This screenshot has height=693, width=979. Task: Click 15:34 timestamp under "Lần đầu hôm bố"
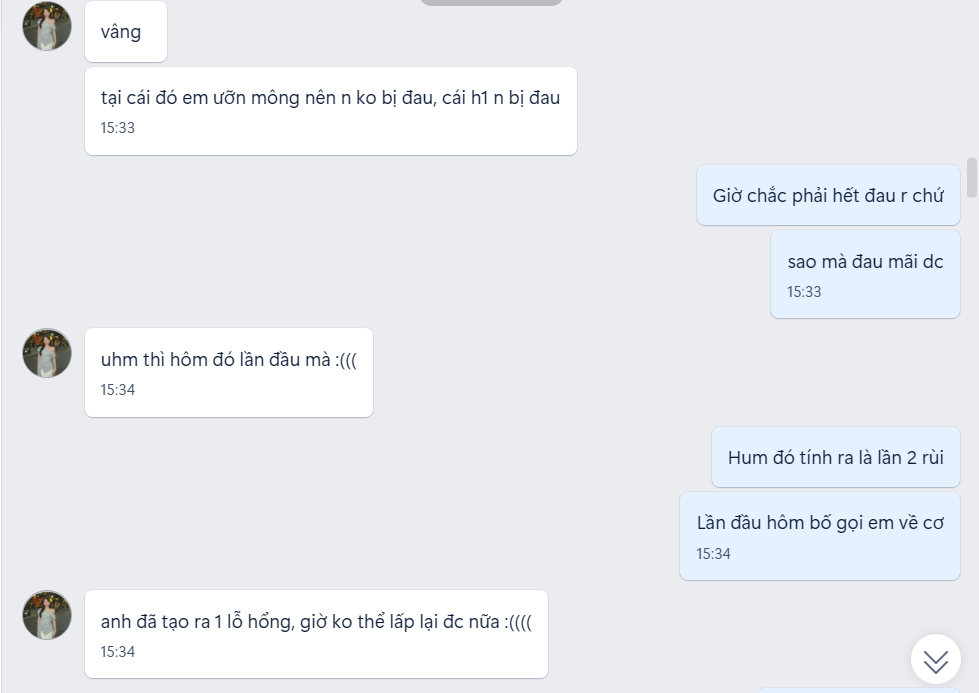pos(713,554)
